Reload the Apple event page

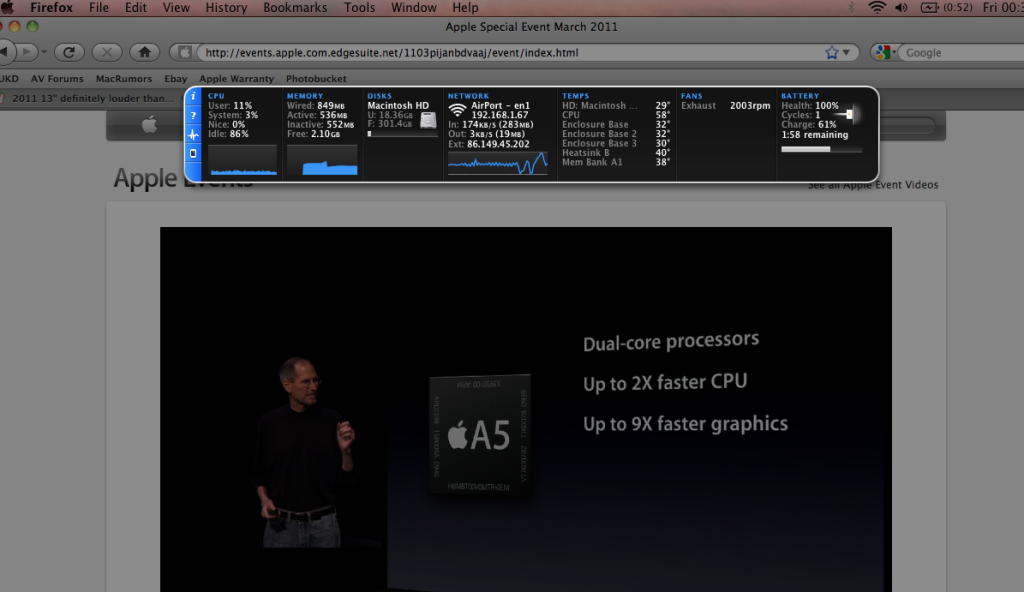click(69, 52)
